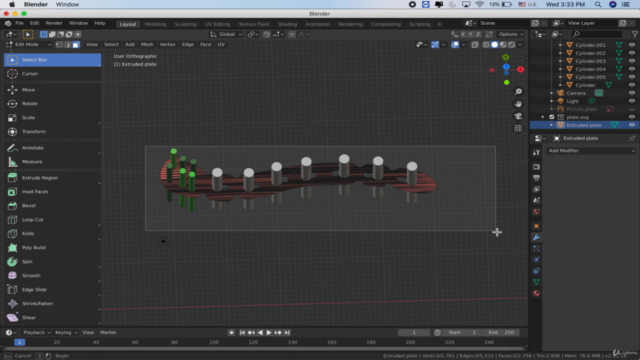640x360 pixels.
Task: Open the Add Modifier dropdown
Action: coord(591,151)
